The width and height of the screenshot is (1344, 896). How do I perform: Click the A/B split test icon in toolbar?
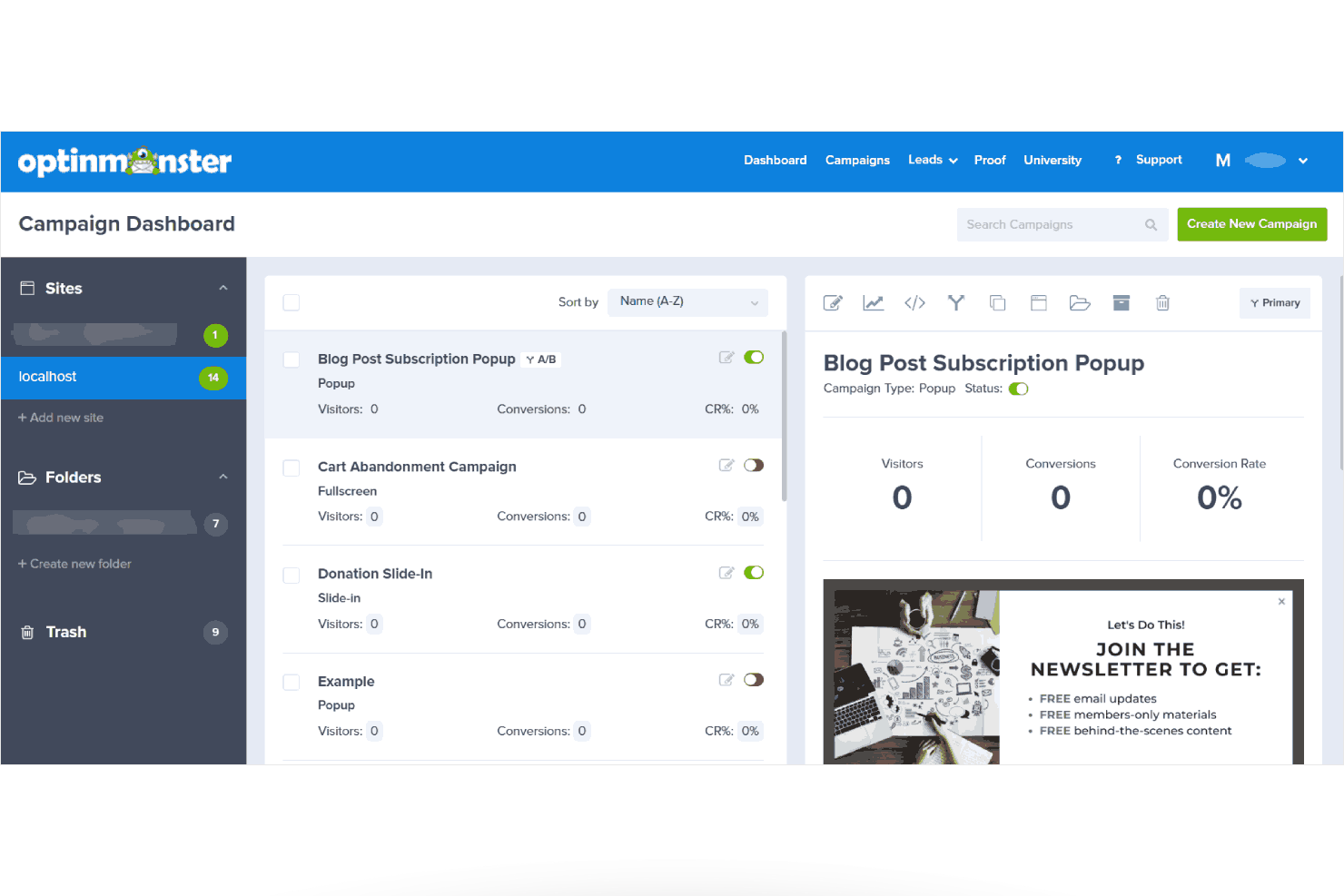click(956, 303)
